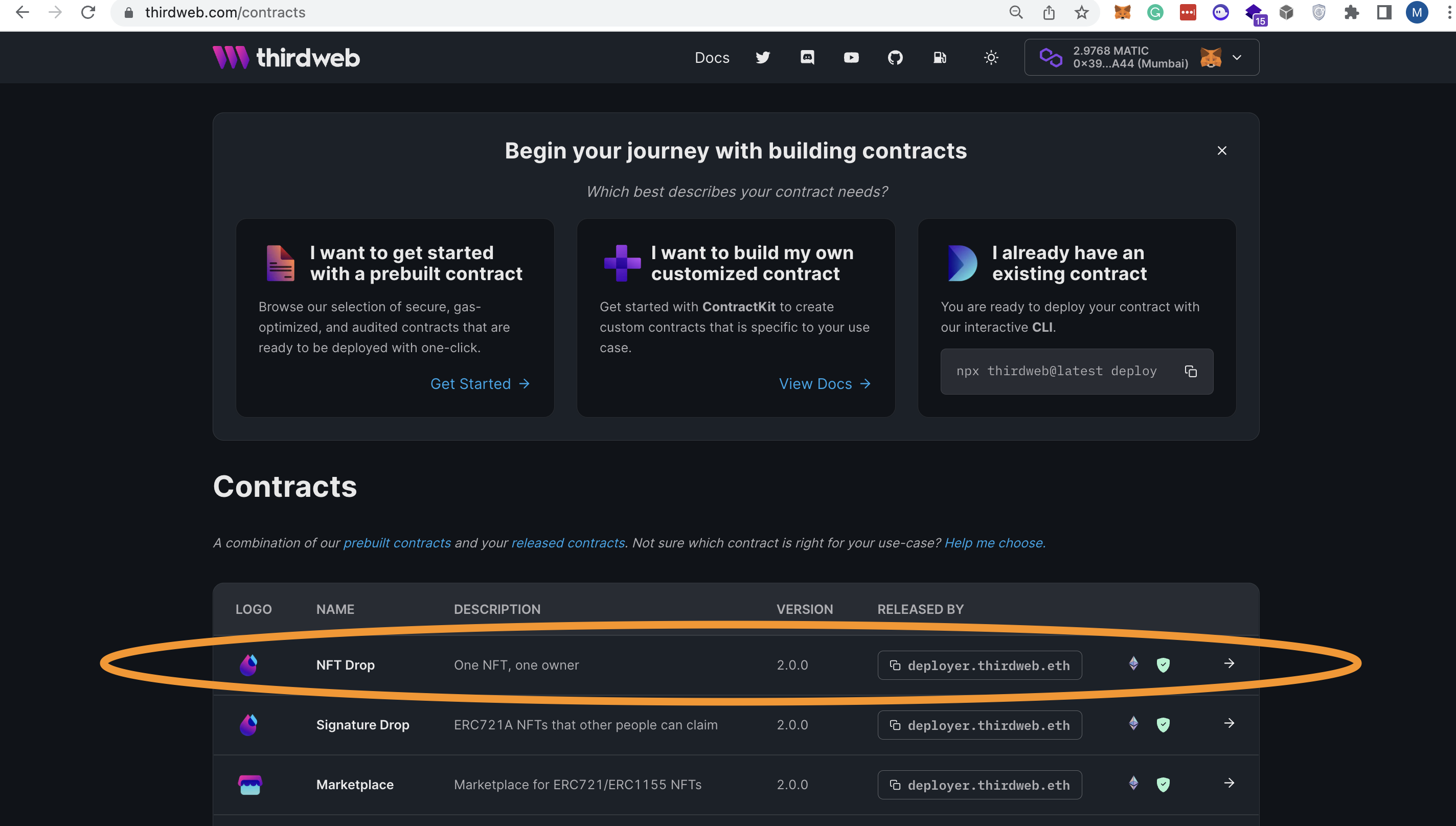Open the GitHub icon link

coord(895,57)
